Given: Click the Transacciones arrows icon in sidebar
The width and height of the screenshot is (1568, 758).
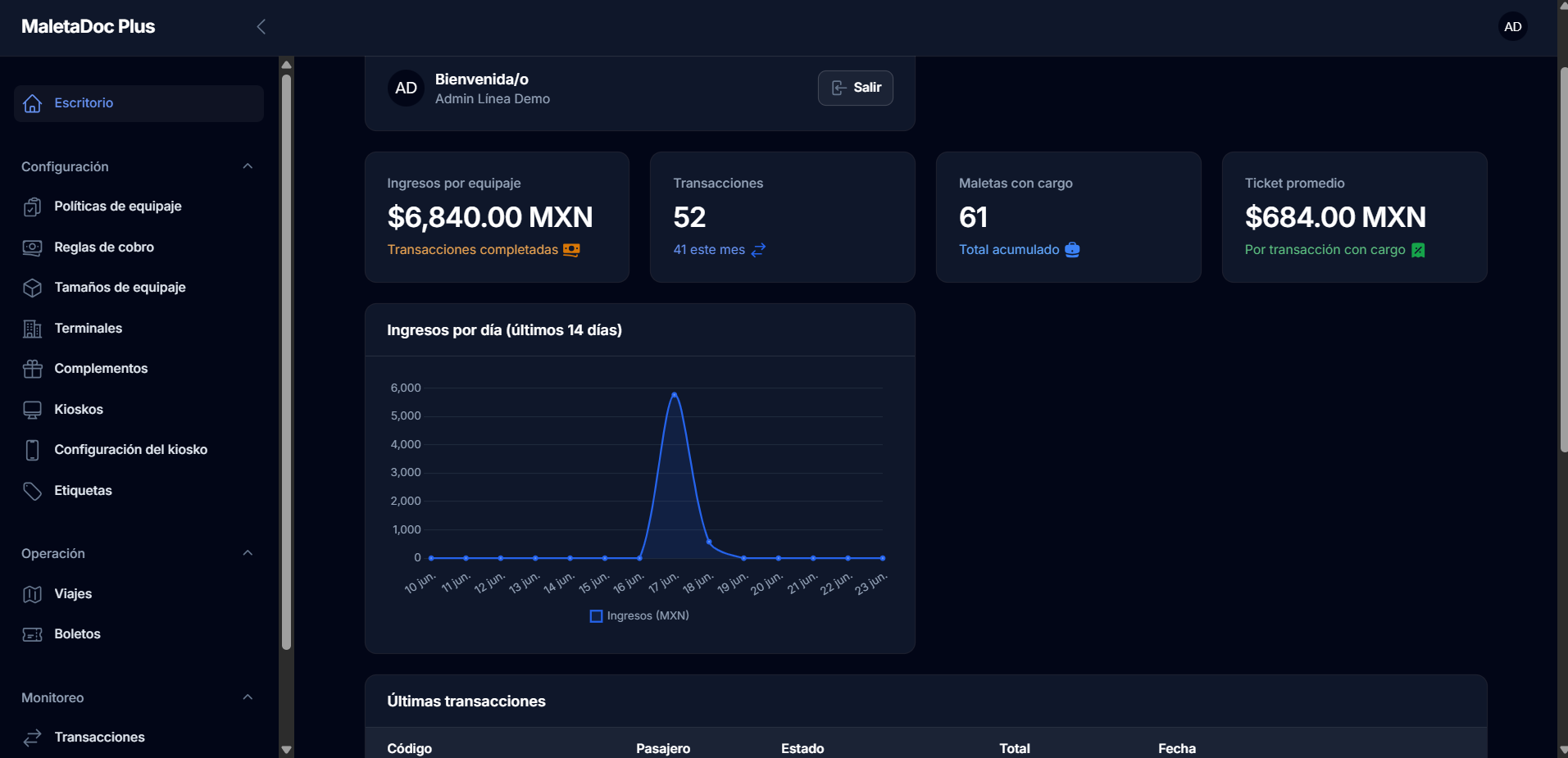Looking at the screenshot, I should (32, 738).
